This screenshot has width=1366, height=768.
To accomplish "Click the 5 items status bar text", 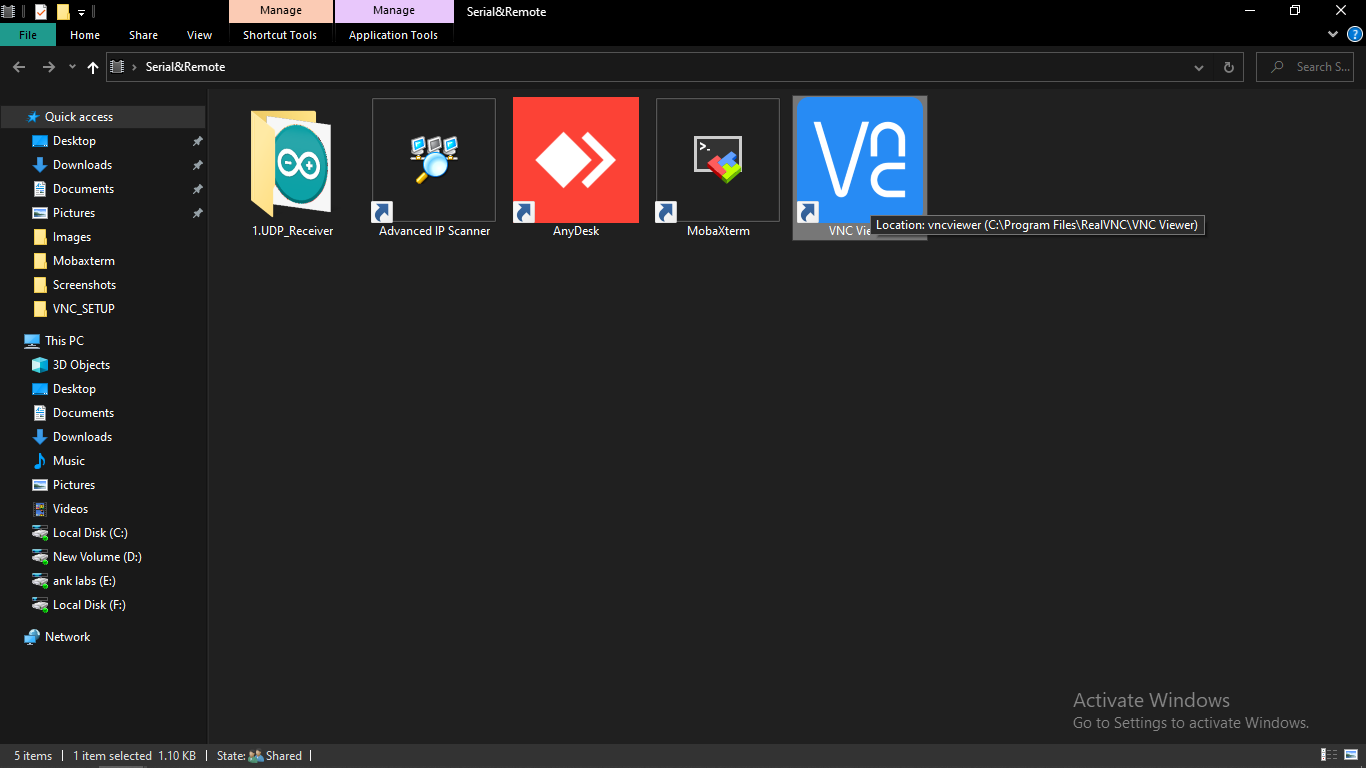I will tap(33, 756).
